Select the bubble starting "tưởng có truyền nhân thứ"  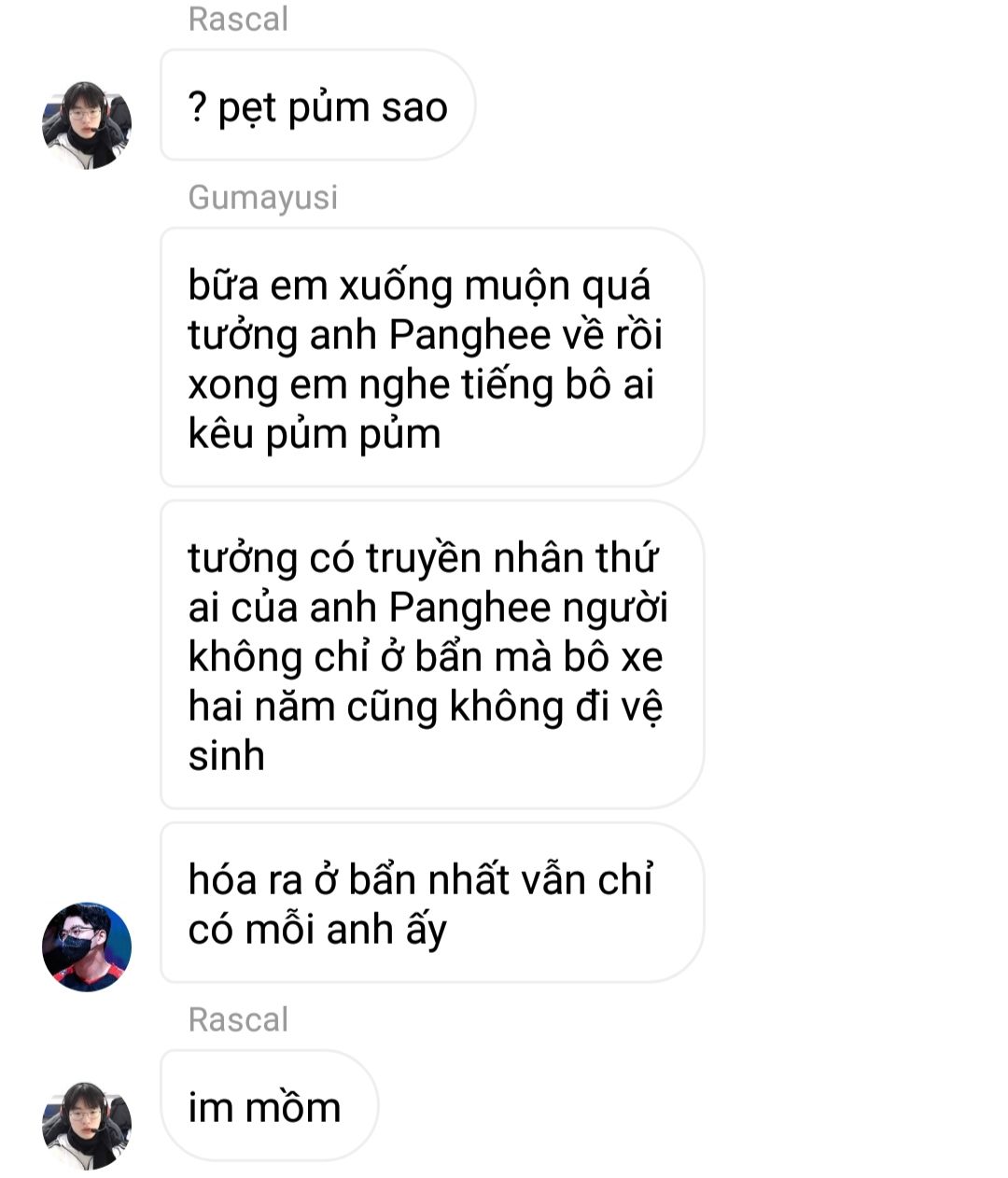coord(431,655)
